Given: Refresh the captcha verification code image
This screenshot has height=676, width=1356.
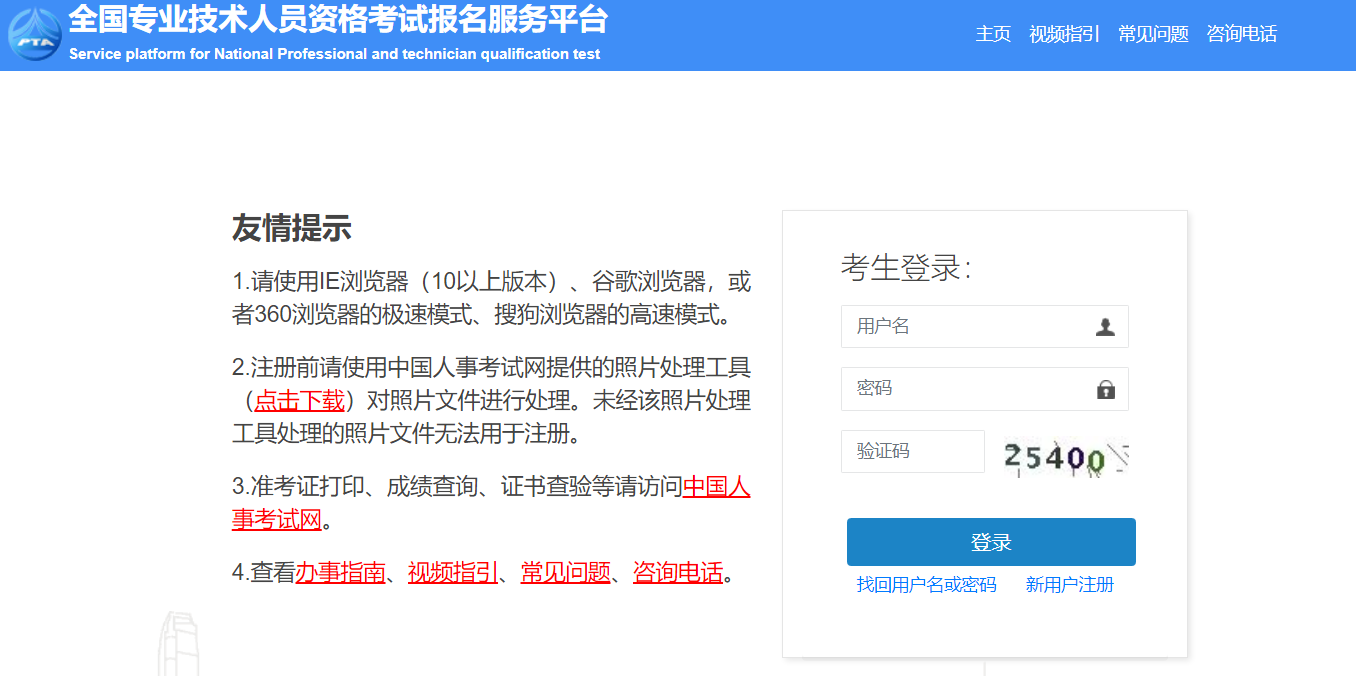Looking at the screenshot, I should [x=1065, y=457].
